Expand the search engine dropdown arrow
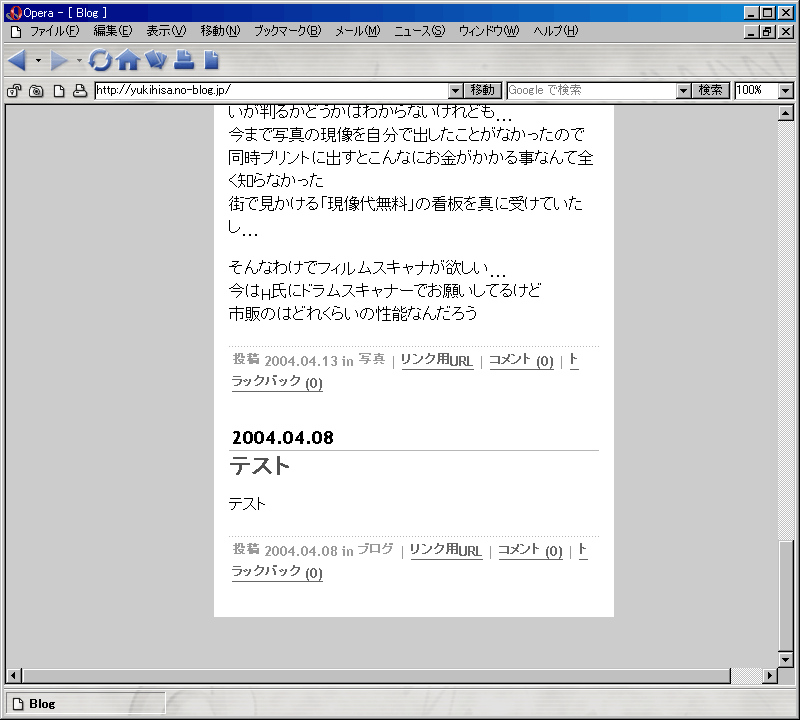The image size is (800, 720). pyautogui.click(x=684, y=91)
